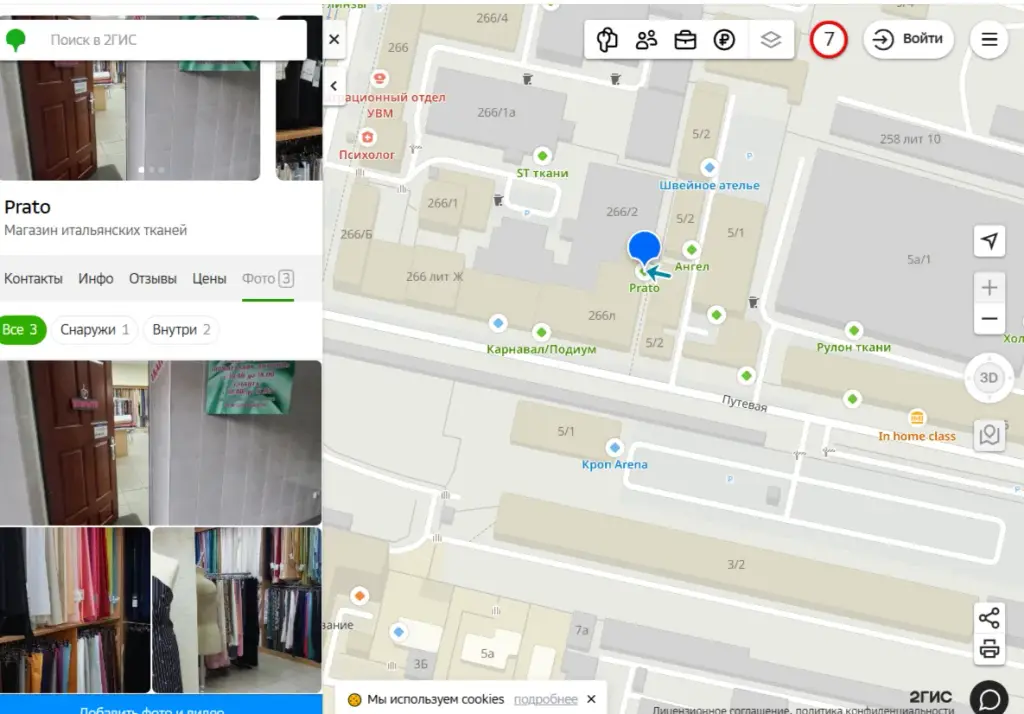Open the colorful fabric rolls photo
1024x714 pixels.
[74, 609]
